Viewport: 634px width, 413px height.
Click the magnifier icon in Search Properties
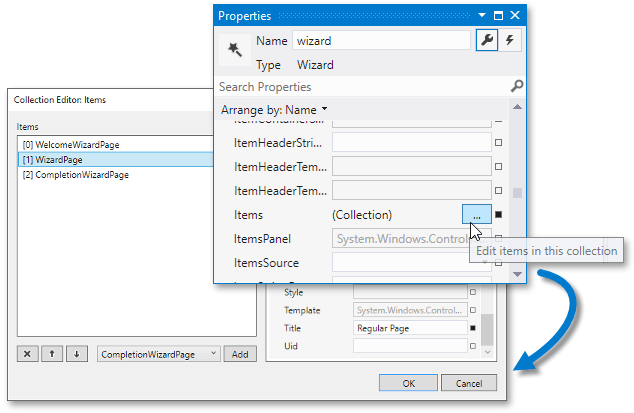coord(517,86)
